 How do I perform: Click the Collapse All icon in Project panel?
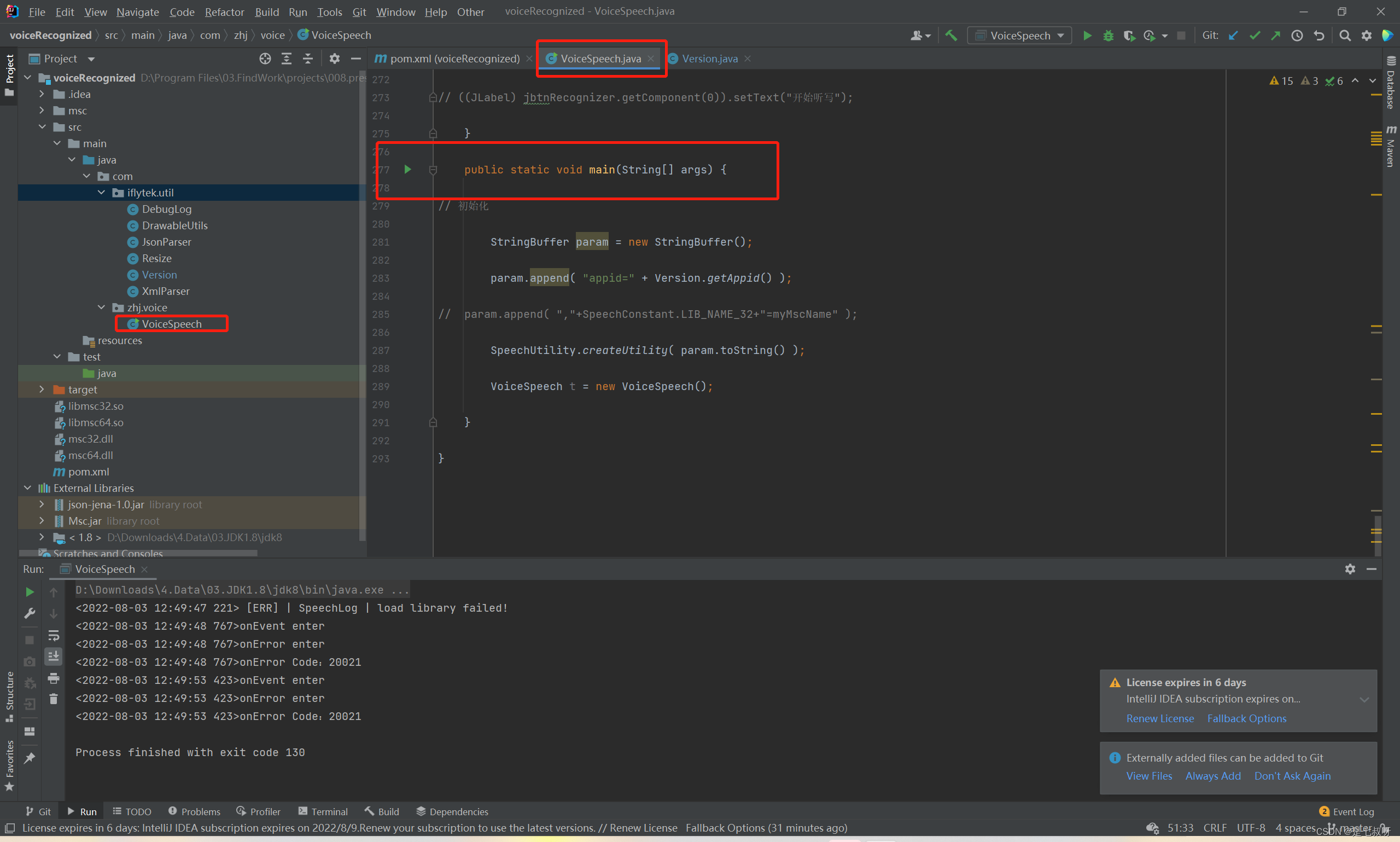click(x=307, y=59)
